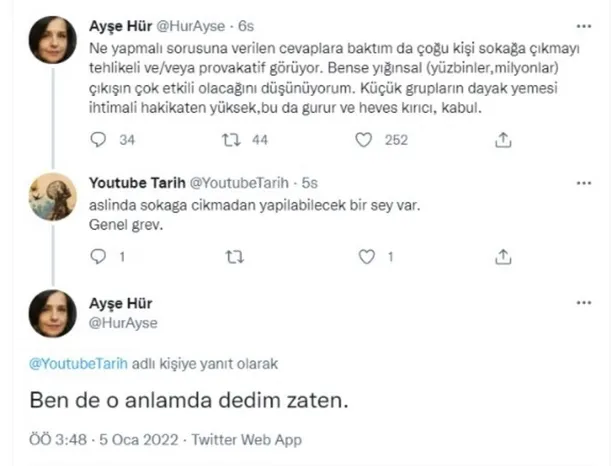
Task: Like Youtube Tarih's Genel grev tweet
Action: click(365, 257)
